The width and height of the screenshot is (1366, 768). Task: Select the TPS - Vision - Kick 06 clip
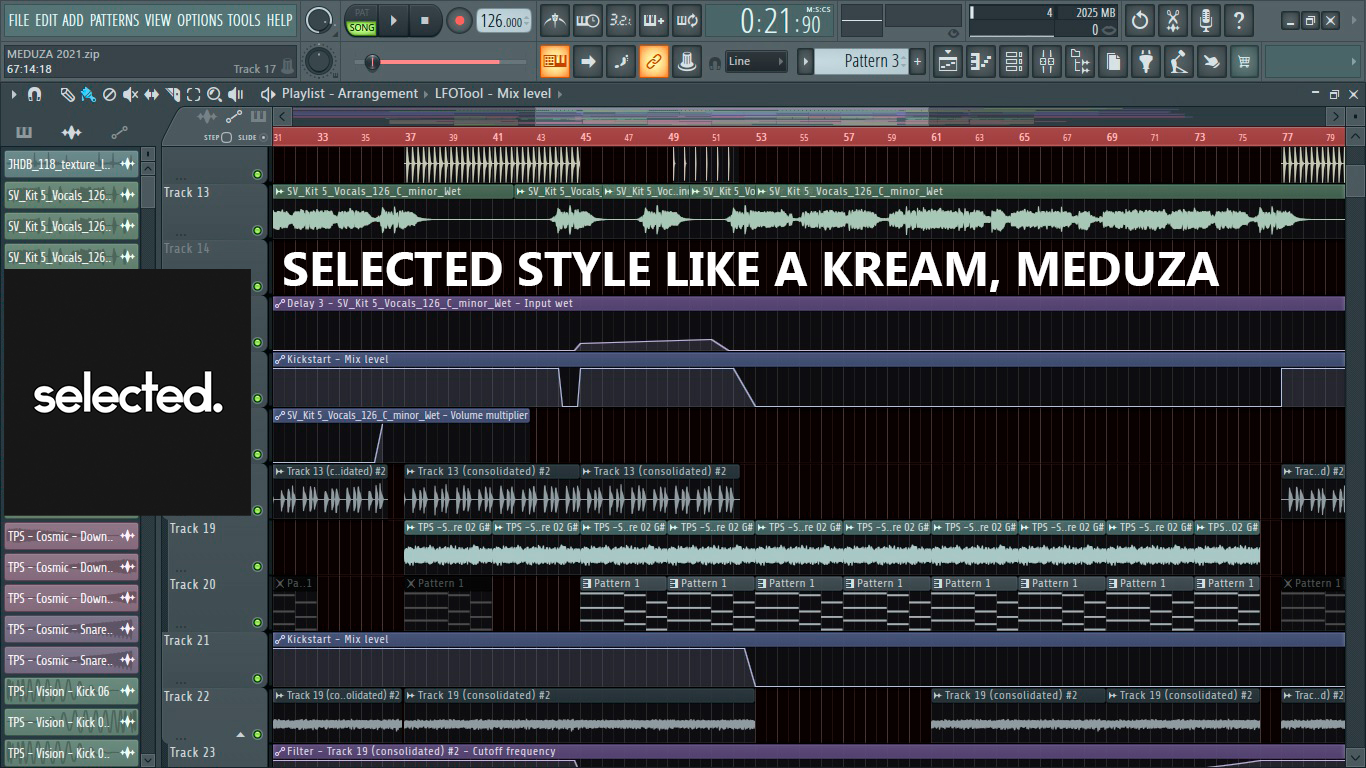(x=71, y=691)
